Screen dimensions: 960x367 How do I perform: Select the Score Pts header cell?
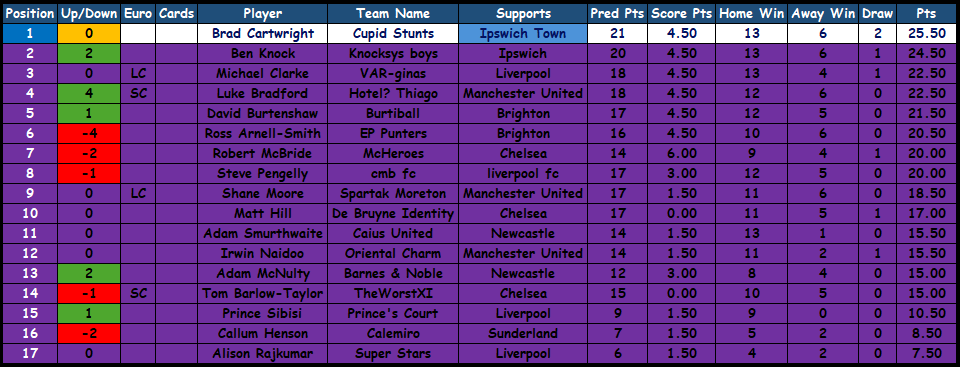[x=681, y=13]
